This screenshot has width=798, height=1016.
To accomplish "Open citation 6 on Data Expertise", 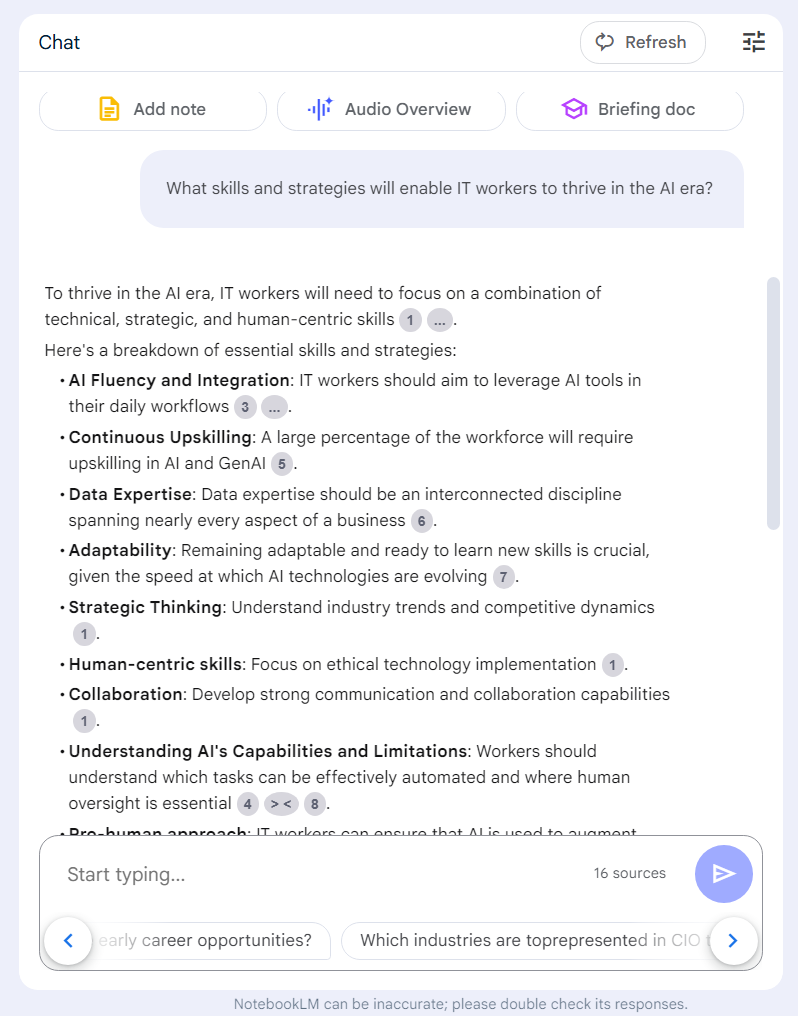I will [x=422, y=521].
